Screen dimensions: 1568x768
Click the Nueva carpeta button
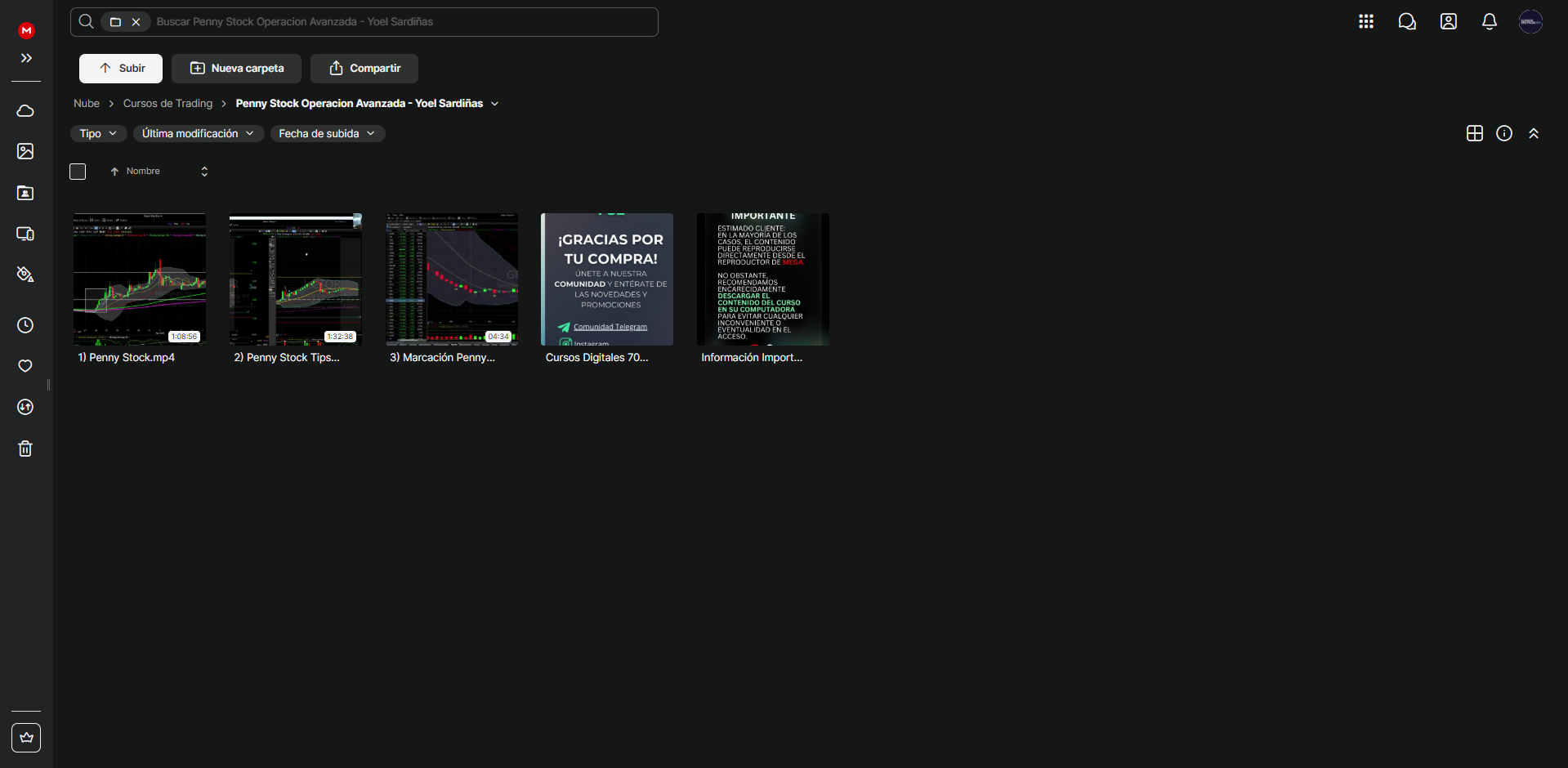(x=236, y=69)
